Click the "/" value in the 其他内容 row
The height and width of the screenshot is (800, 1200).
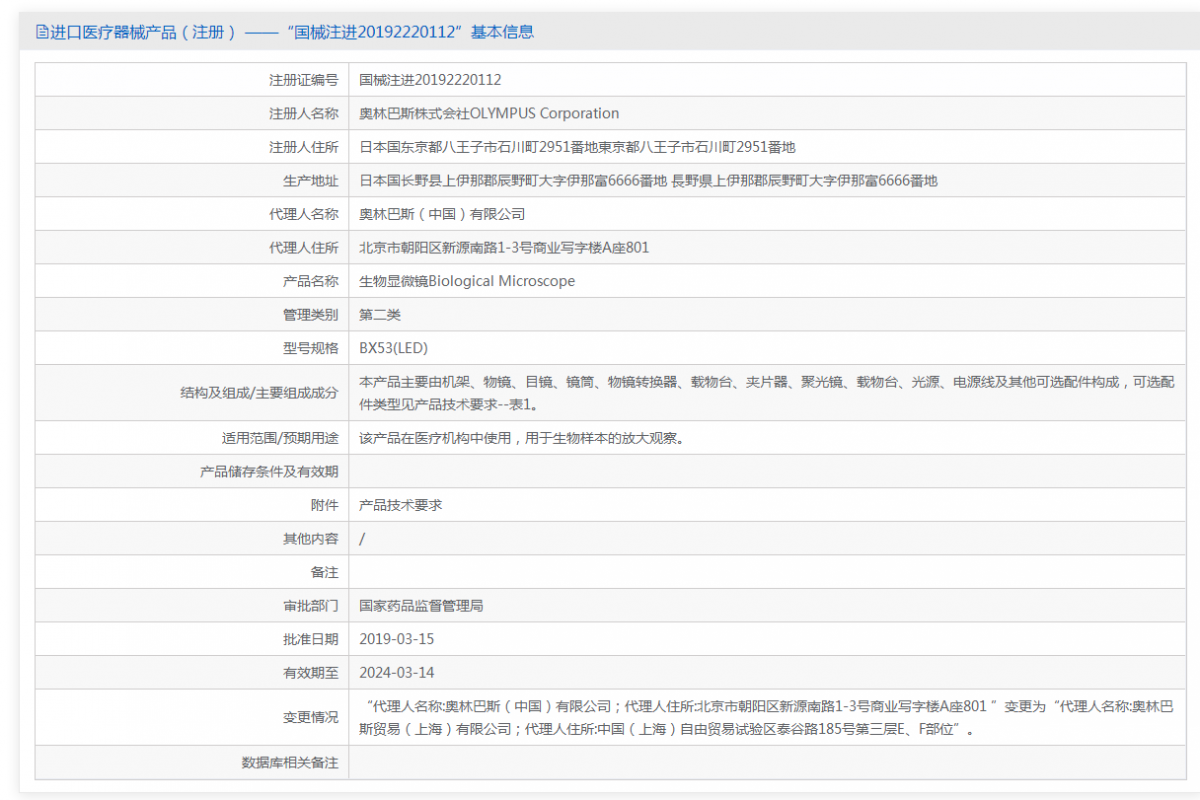tap(362, 539)
